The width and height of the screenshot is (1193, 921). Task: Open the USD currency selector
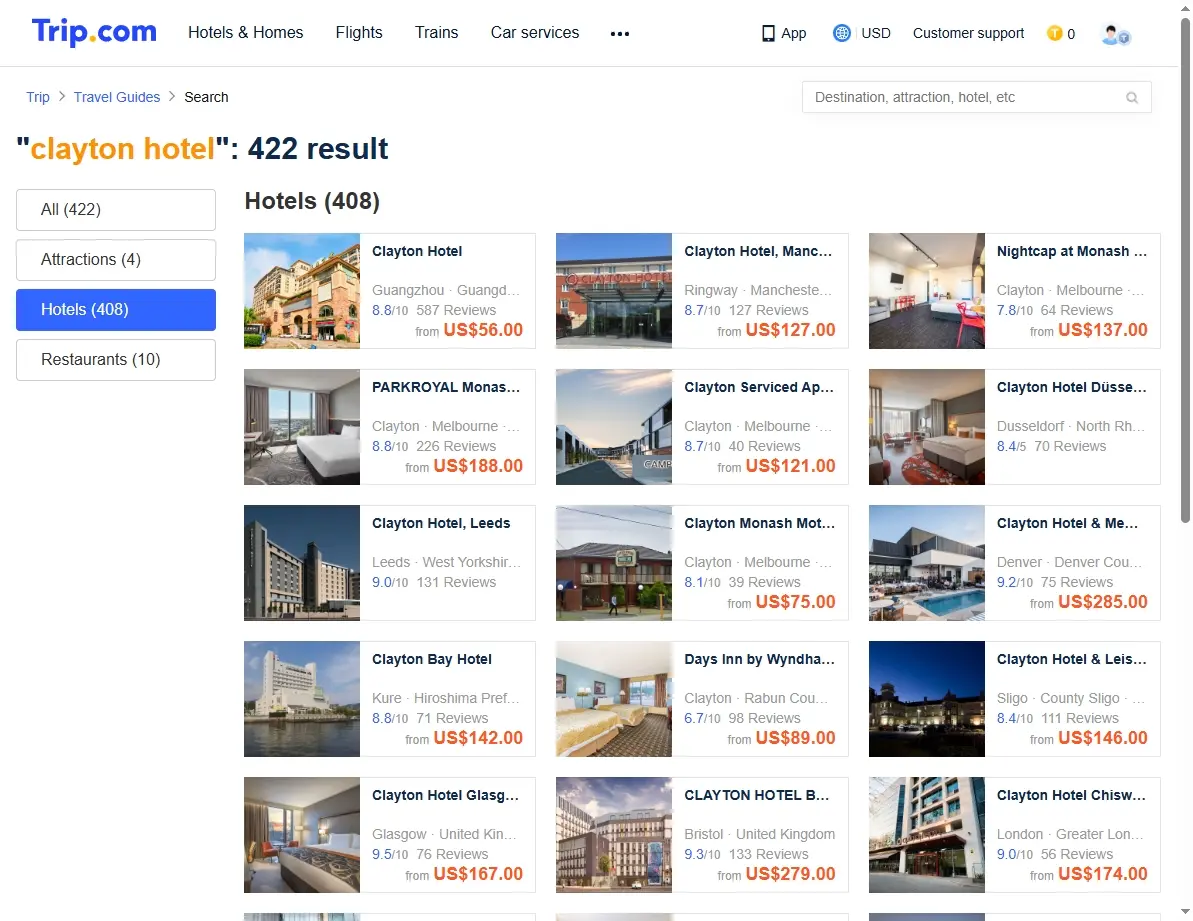click(876, 33)
